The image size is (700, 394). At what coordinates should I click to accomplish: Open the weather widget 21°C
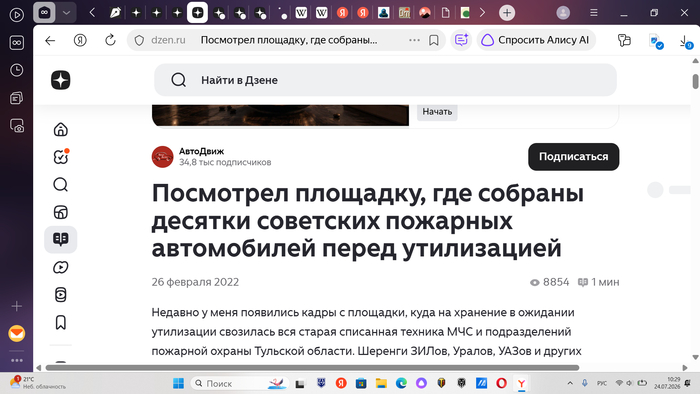click(x=38, y=383)
